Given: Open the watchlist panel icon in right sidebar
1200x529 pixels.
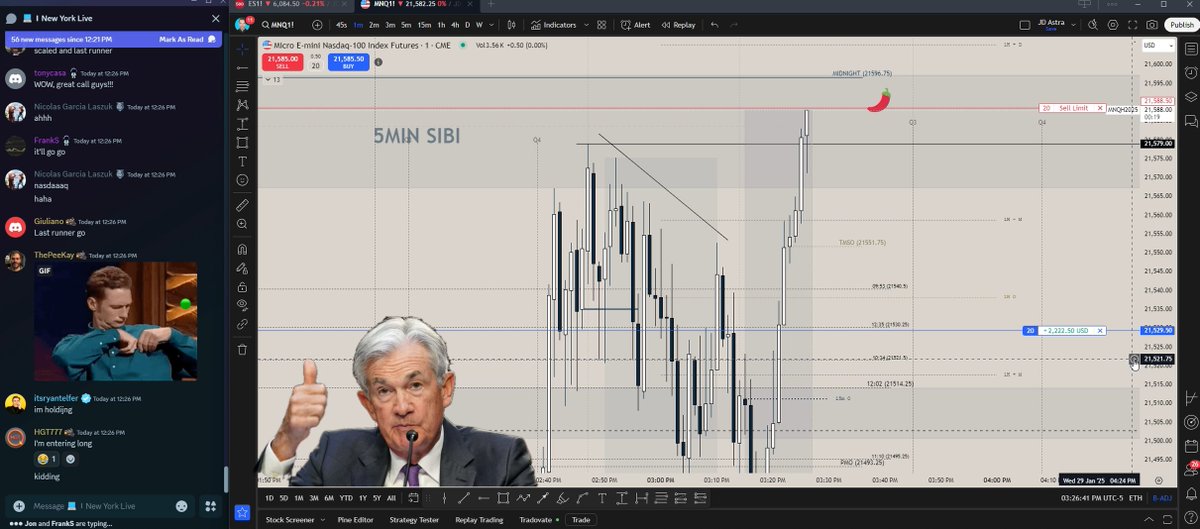Looking at the screenshot, I should point(1190,47).
